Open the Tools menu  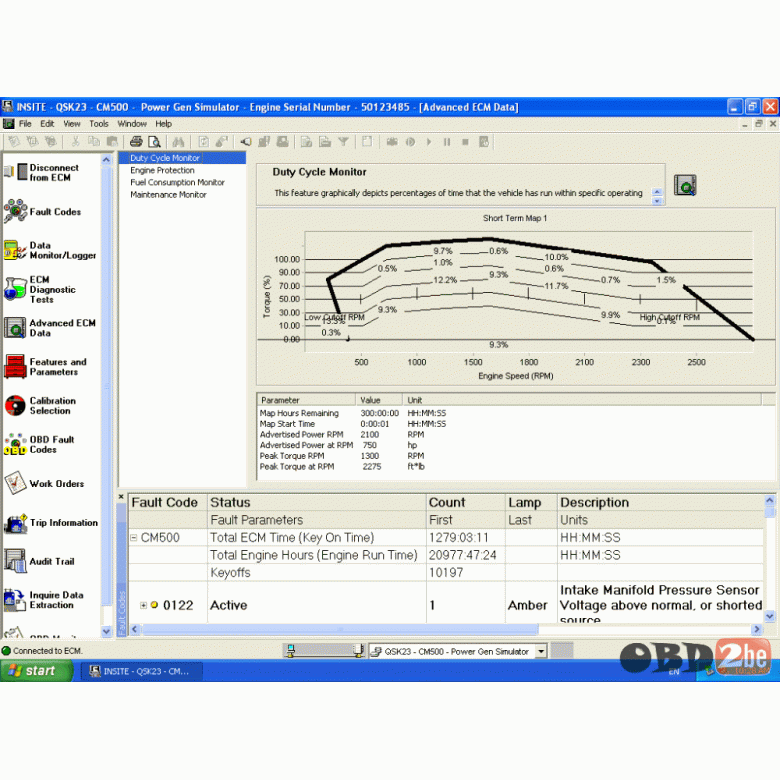[x=98, y=124]
